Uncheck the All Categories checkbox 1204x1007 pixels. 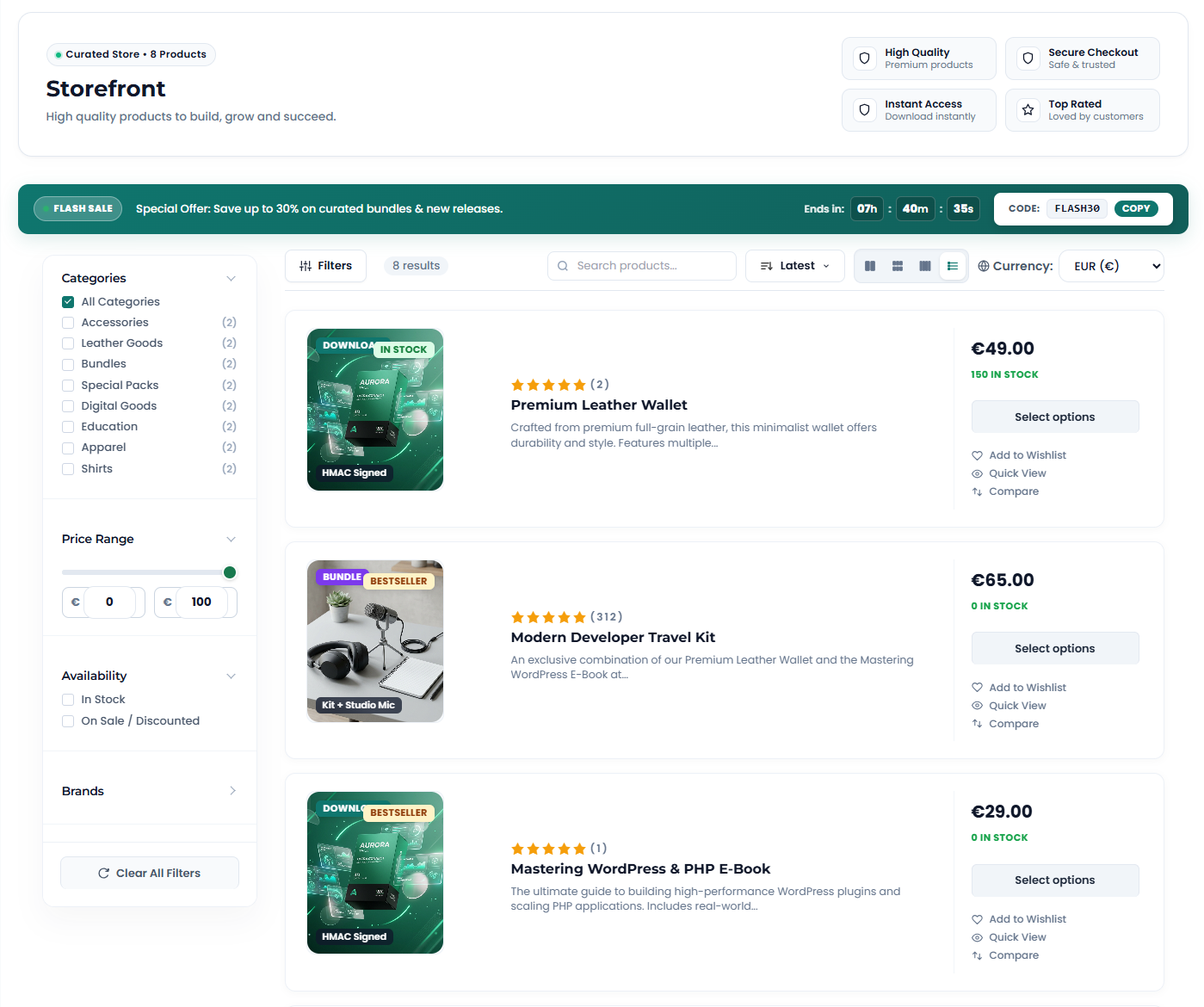click(x=68, y=302)
